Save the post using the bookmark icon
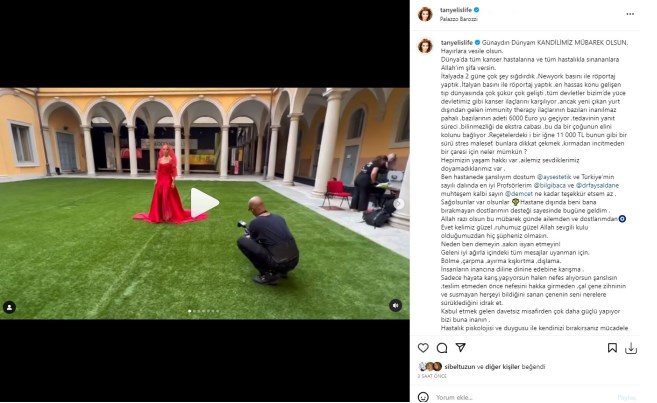This screenshot has height=403, width=657. pyautogui.click(x=612, y=348)
